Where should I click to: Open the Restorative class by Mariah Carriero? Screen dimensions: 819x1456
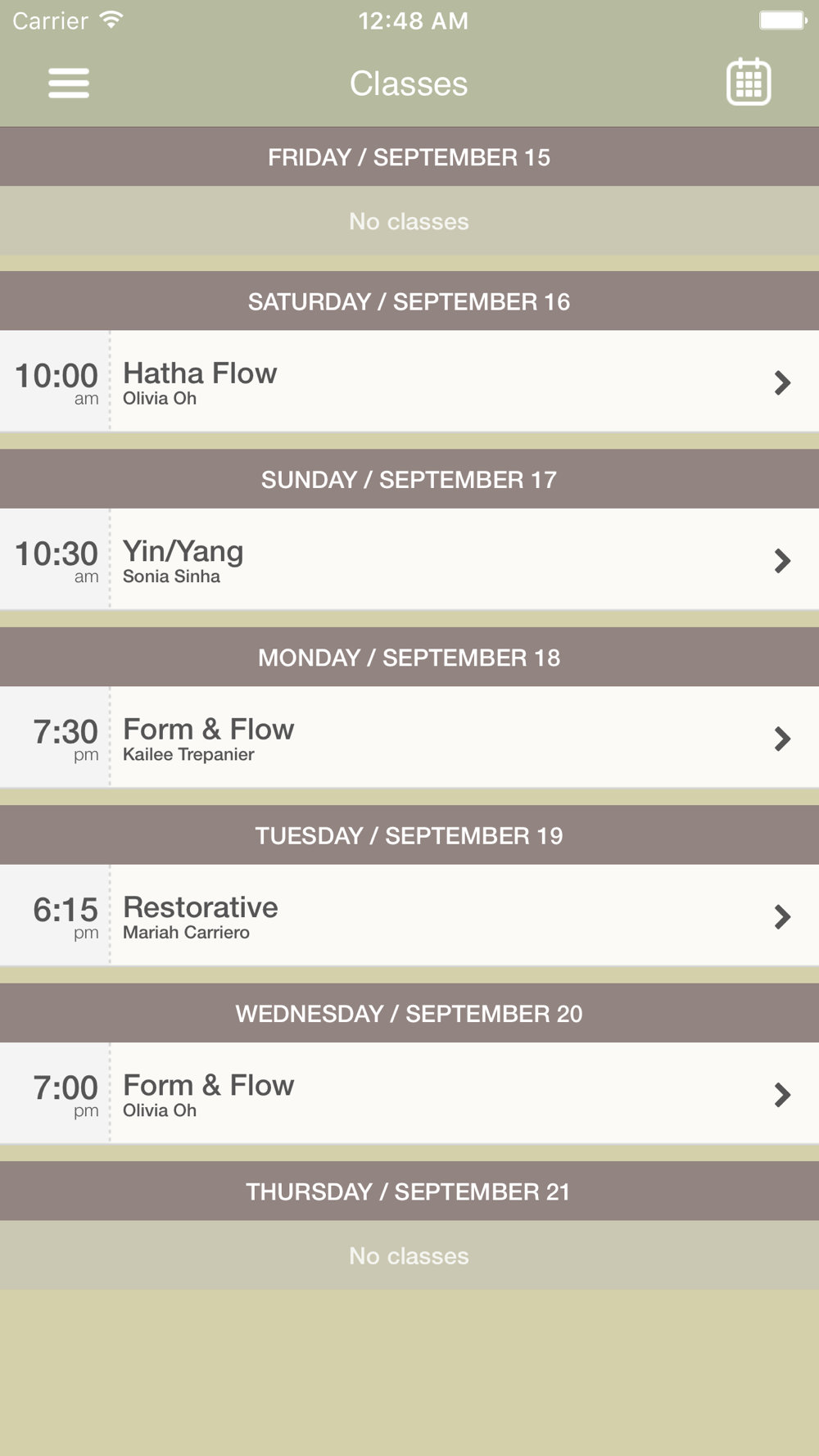pyautogui.click(x=409, y=916)
